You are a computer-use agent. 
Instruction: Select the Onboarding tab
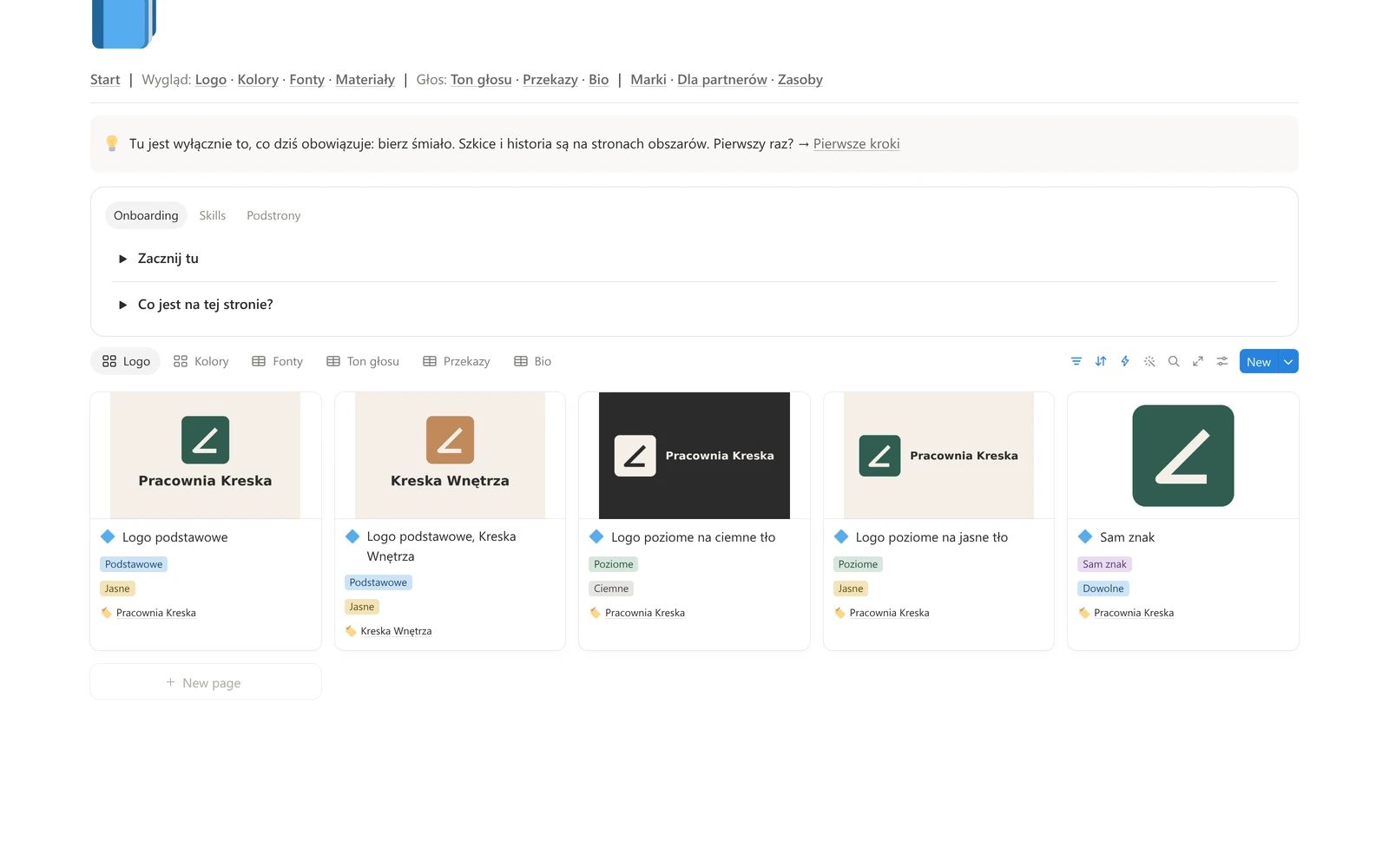[146, 215]
